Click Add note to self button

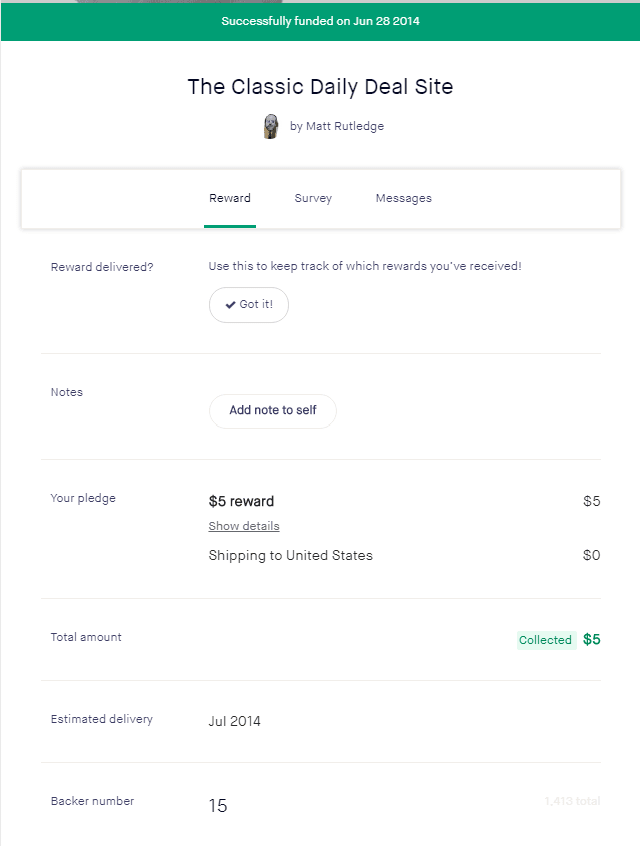click(273, 411)
